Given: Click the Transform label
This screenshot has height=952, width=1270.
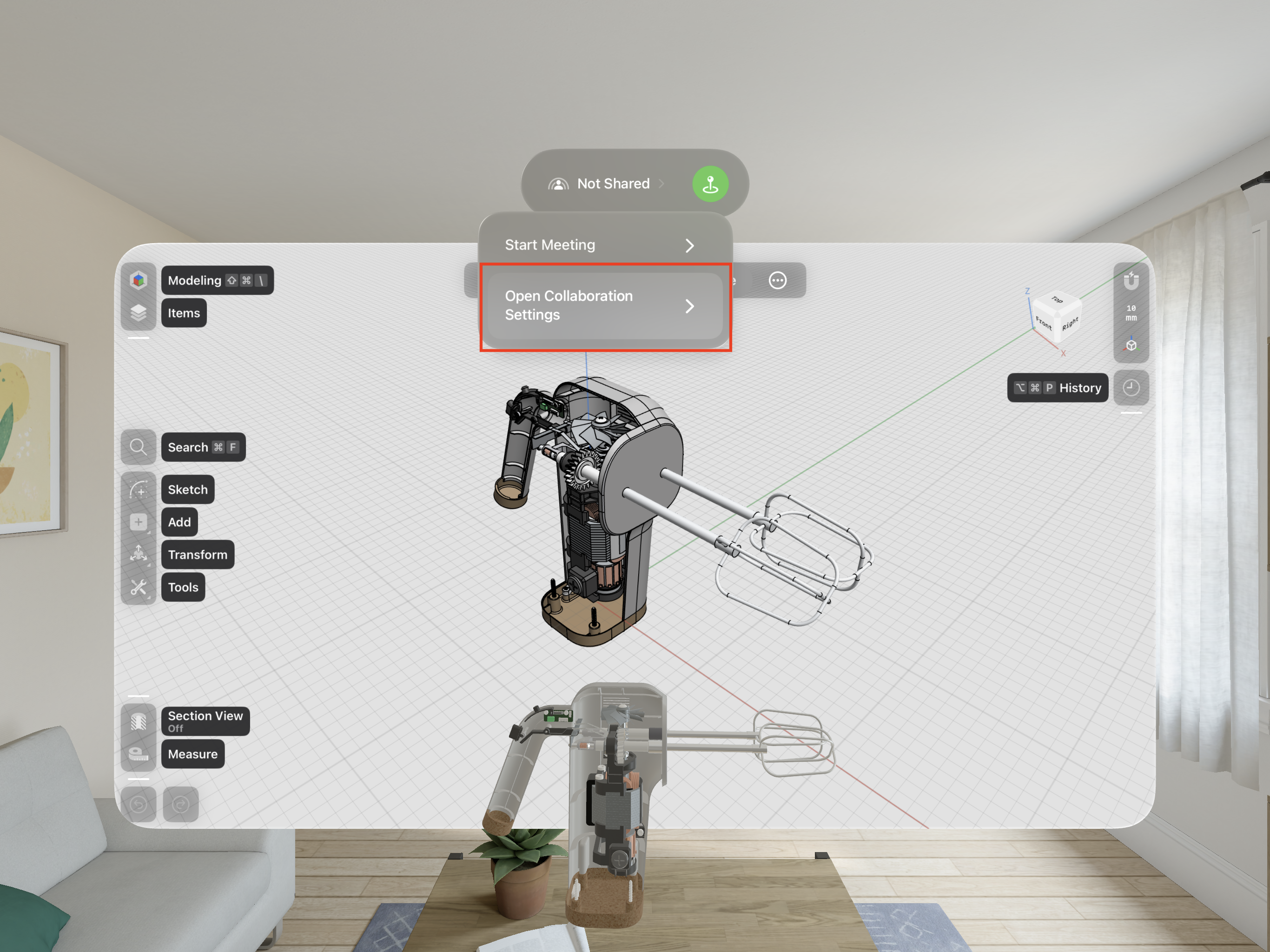Looking at the screenshot, I should (x=198, y=555).
